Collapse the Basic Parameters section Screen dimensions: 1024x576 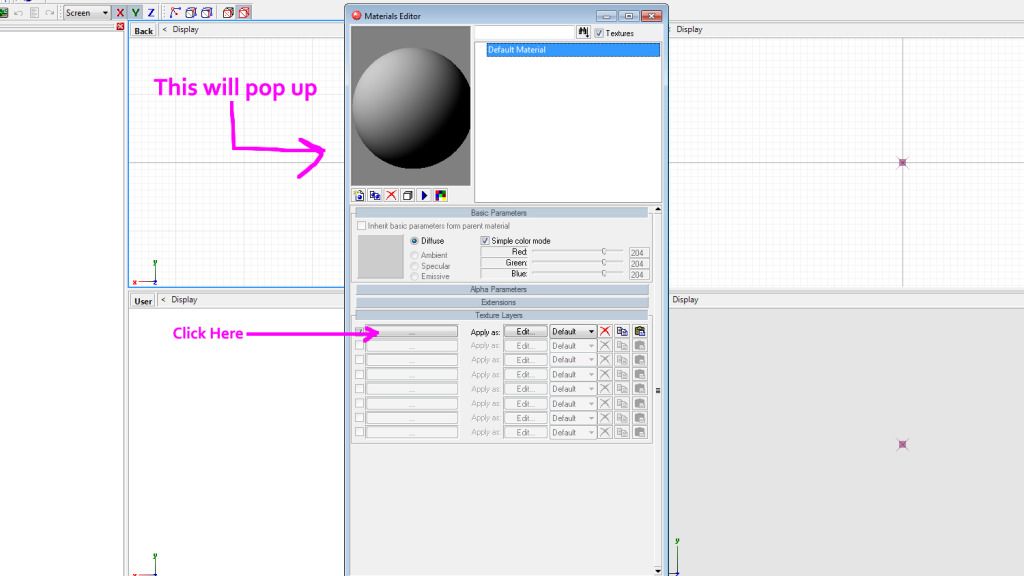[501, 213]
